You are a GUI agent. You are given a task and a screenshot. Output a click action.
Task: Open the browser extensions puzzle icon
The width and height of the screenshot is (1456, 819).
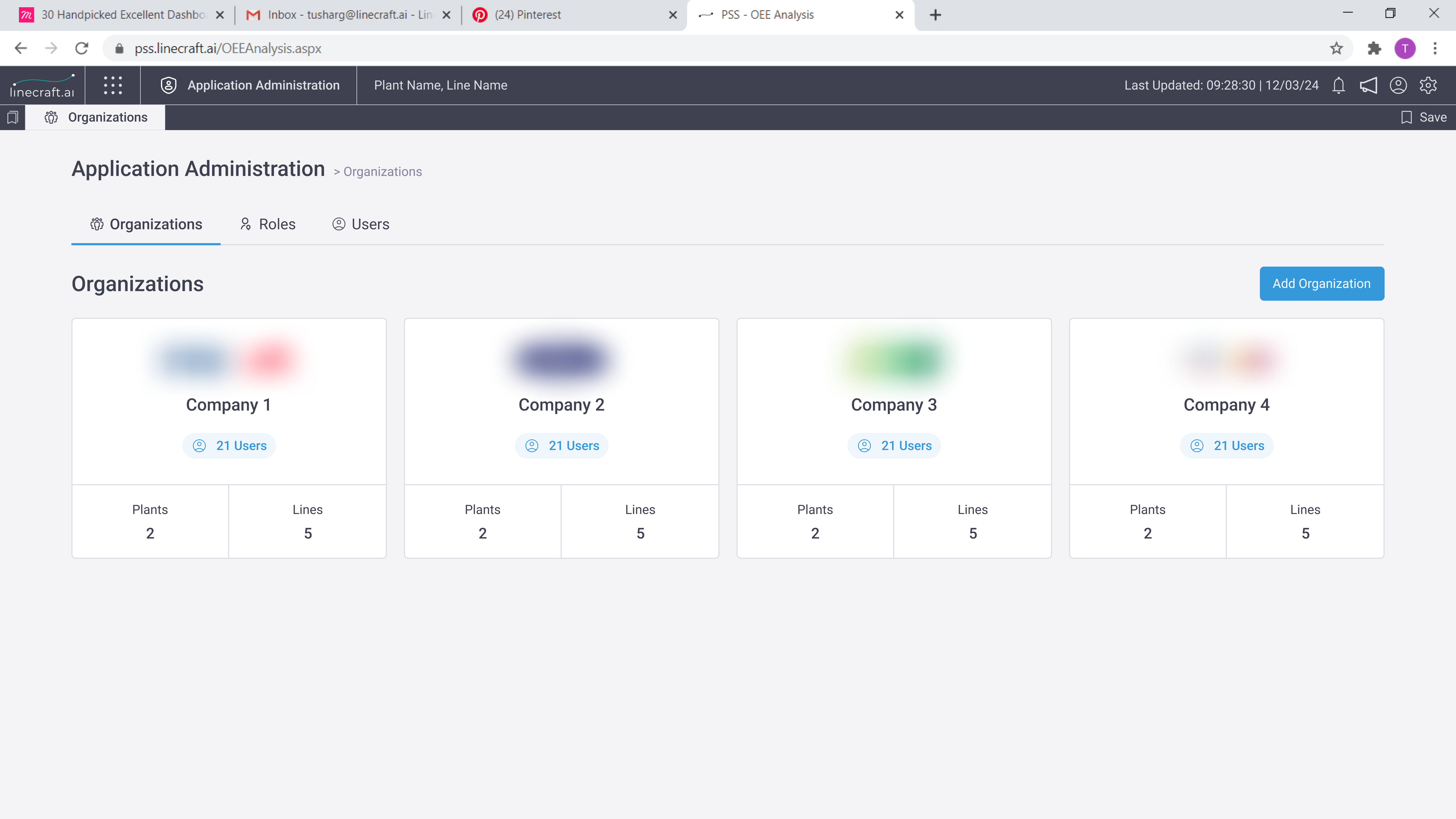[1374, 49]
